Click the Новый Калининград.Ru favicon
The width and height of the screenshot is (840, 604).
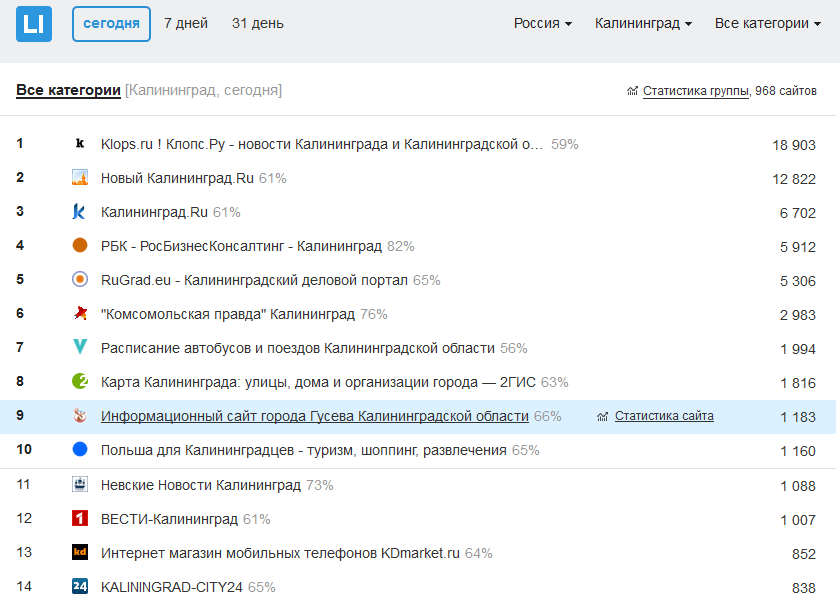(x=80, y=177)
